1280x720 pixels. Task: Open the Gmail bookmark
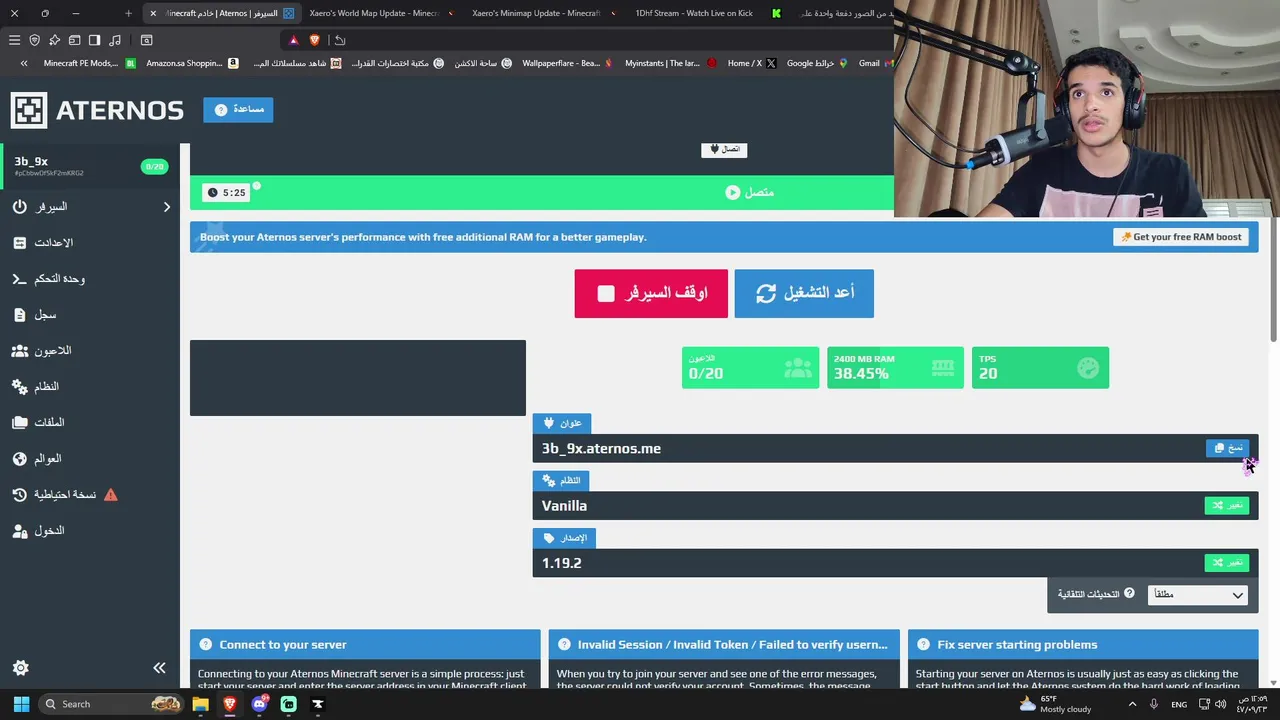(875, 63)
